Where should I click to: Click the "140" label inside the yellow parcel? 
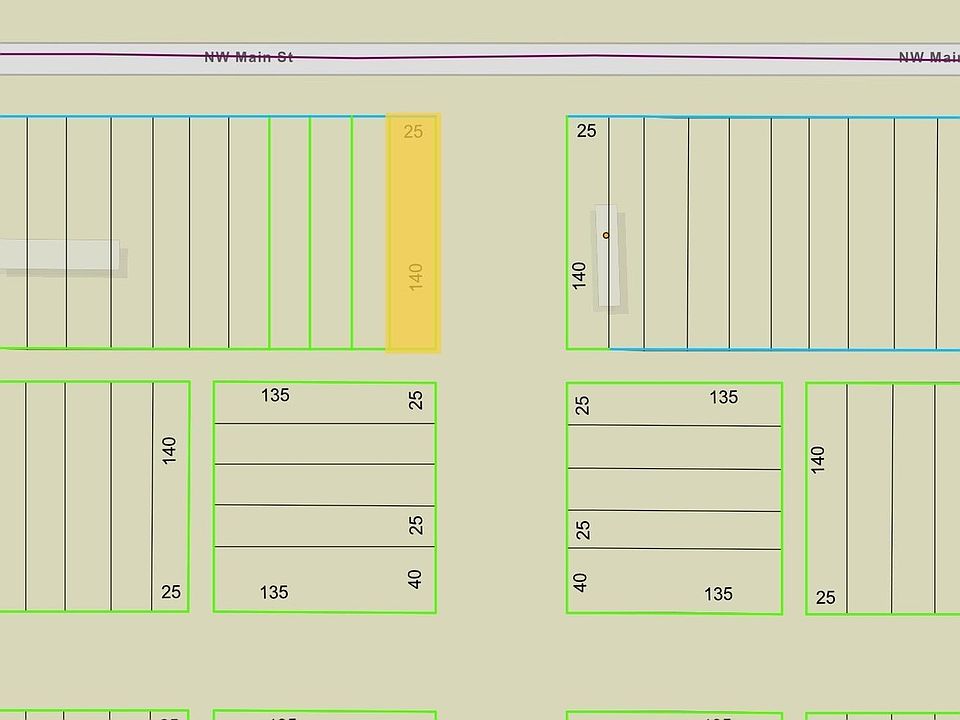coord(415,277)
